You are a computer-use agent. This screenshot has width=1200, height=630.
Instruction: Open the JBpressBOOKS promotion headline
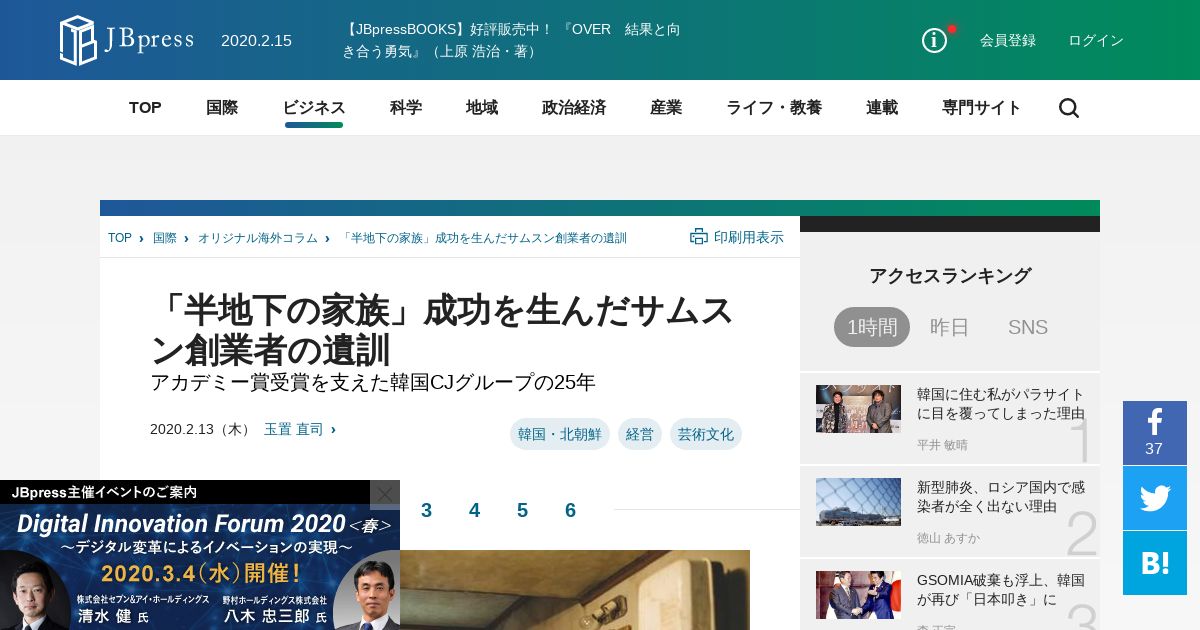(511, 40)
